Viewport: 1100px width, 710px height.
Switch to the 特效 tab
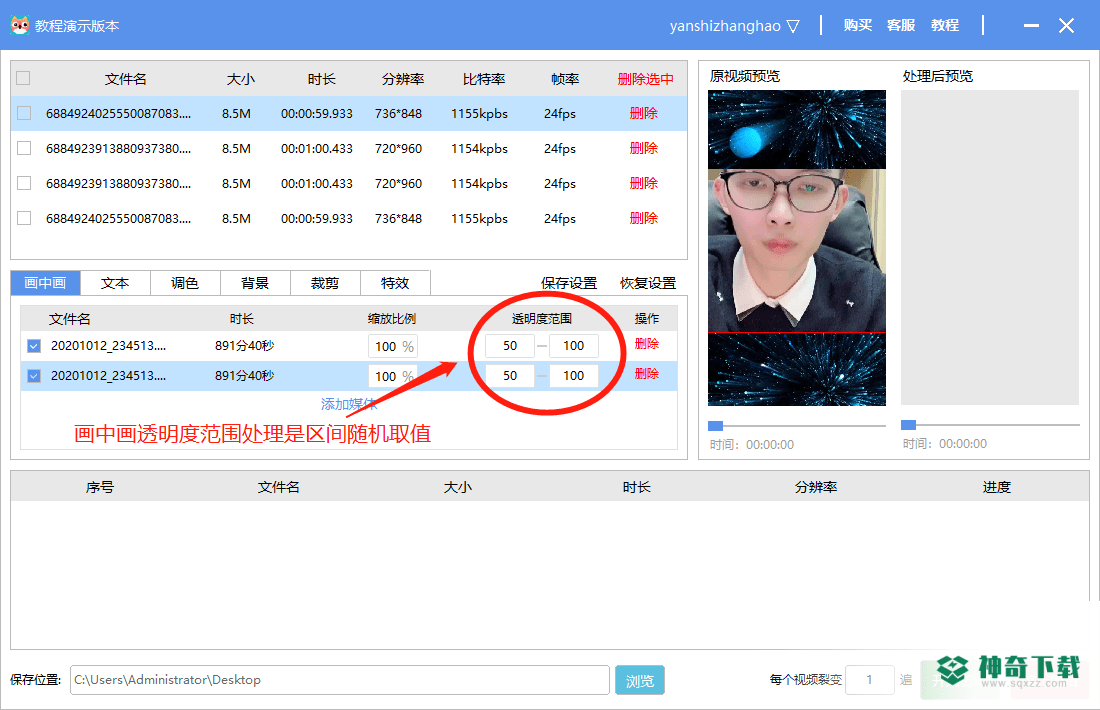point(395,283)
